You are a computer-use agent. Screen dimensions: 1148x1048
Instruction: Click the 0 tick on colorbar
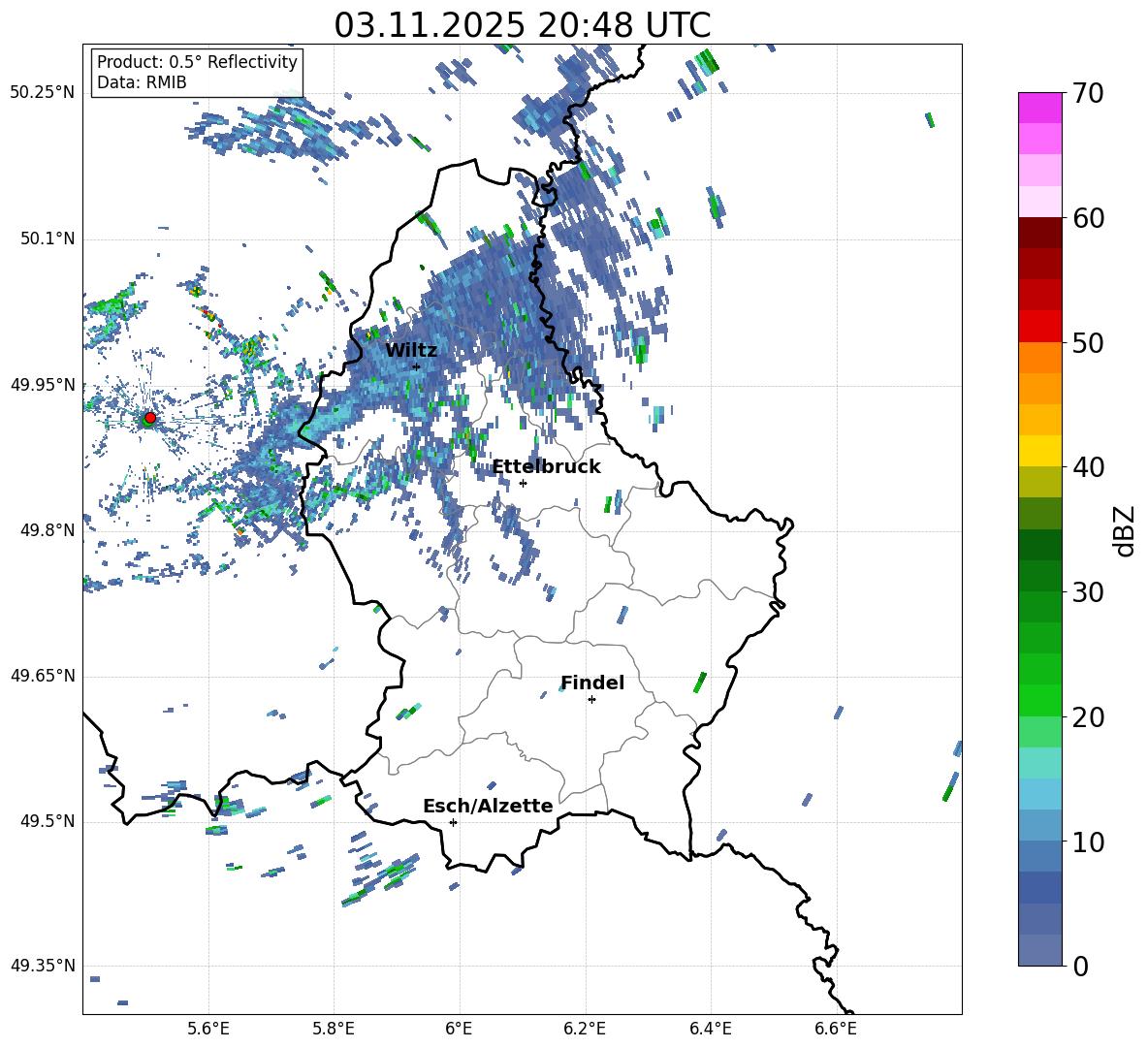coord(1080,966)
